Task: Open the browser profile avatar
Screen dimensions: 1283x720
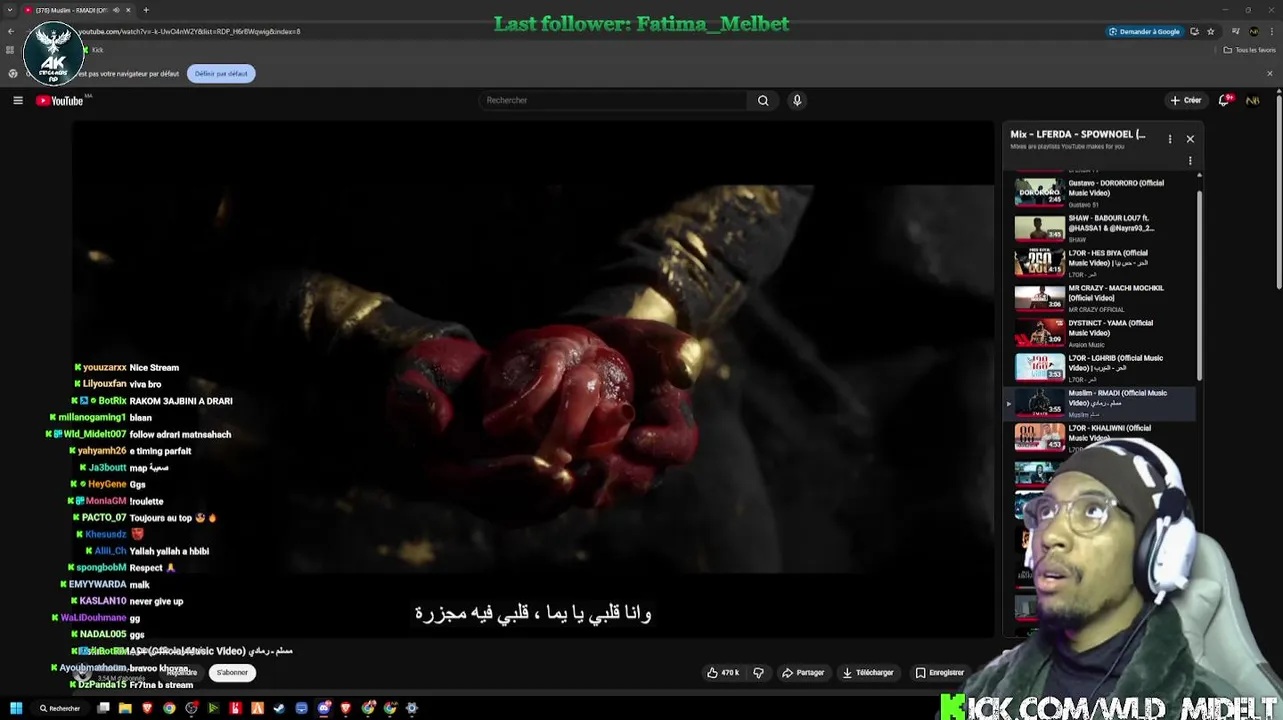Action: (x=1254, y=31)
